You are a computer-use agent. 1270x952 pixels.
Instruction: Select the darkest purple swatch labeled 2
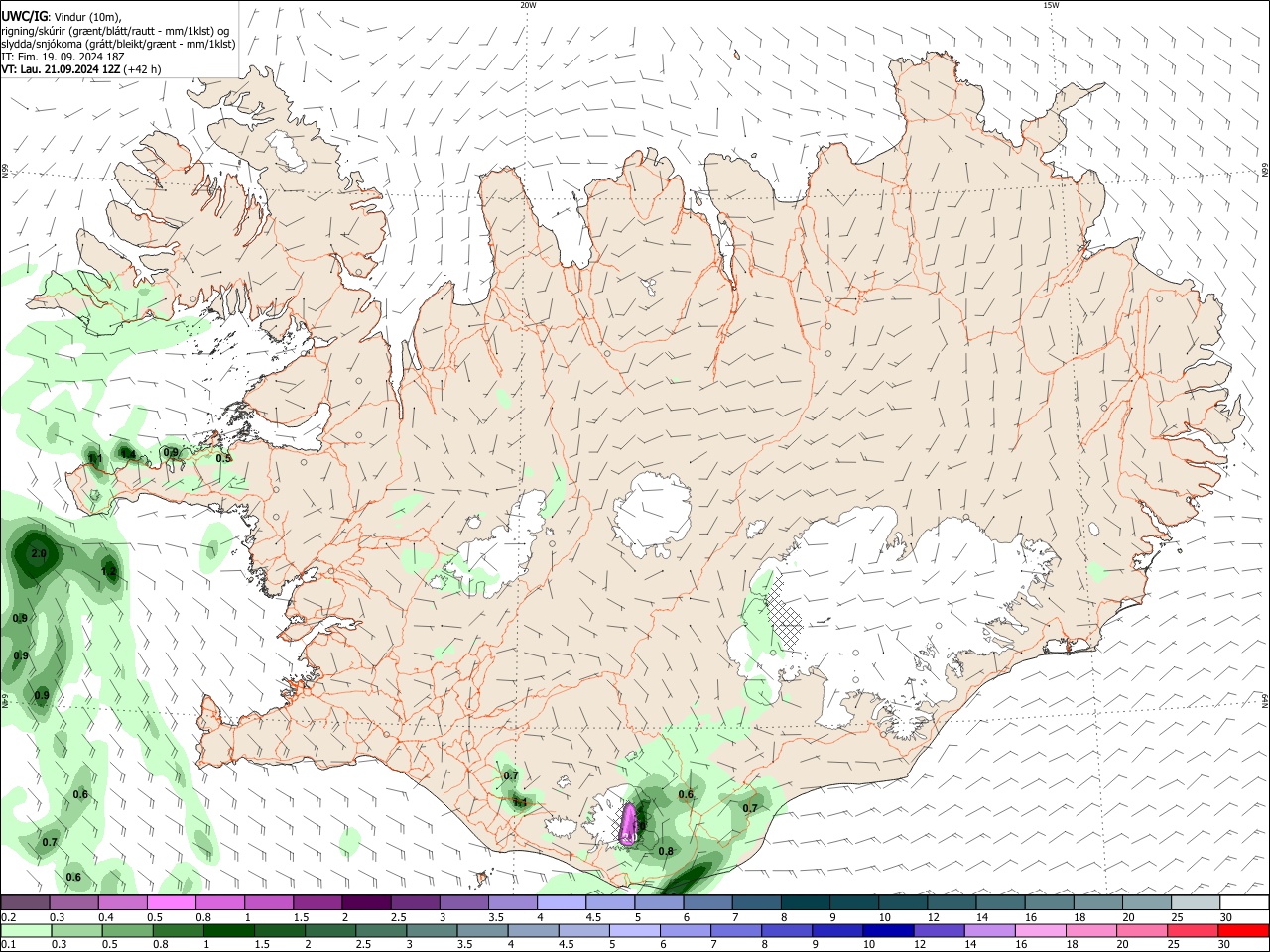(x=366, y=903)
